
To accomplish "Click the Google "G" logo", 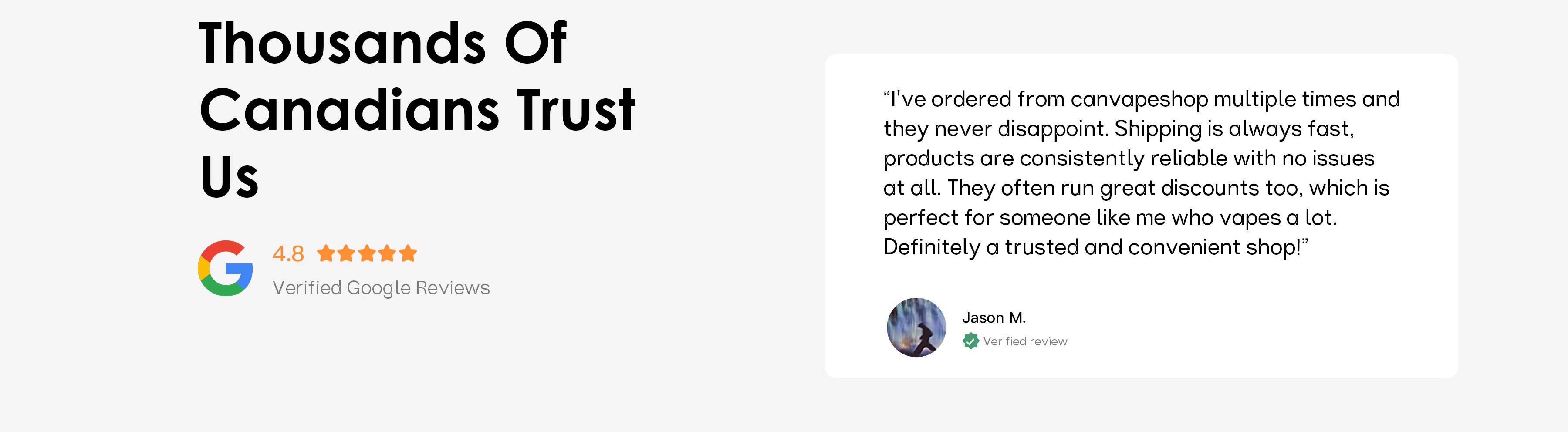I will click(225, 268).
